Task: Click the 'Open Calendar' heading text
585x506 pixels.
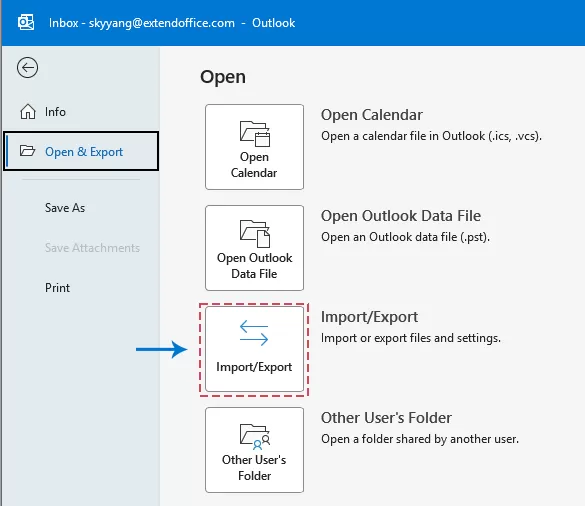Action: [x=372, y=115]
